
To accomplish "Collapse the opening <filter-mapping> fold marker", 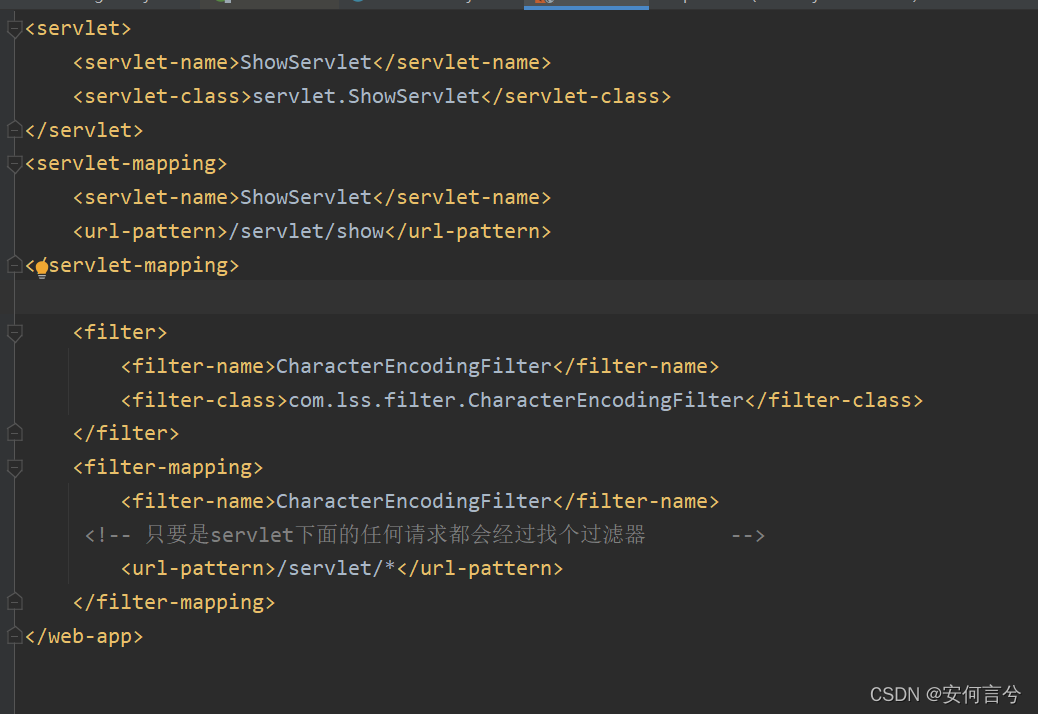I will [15, 468].
